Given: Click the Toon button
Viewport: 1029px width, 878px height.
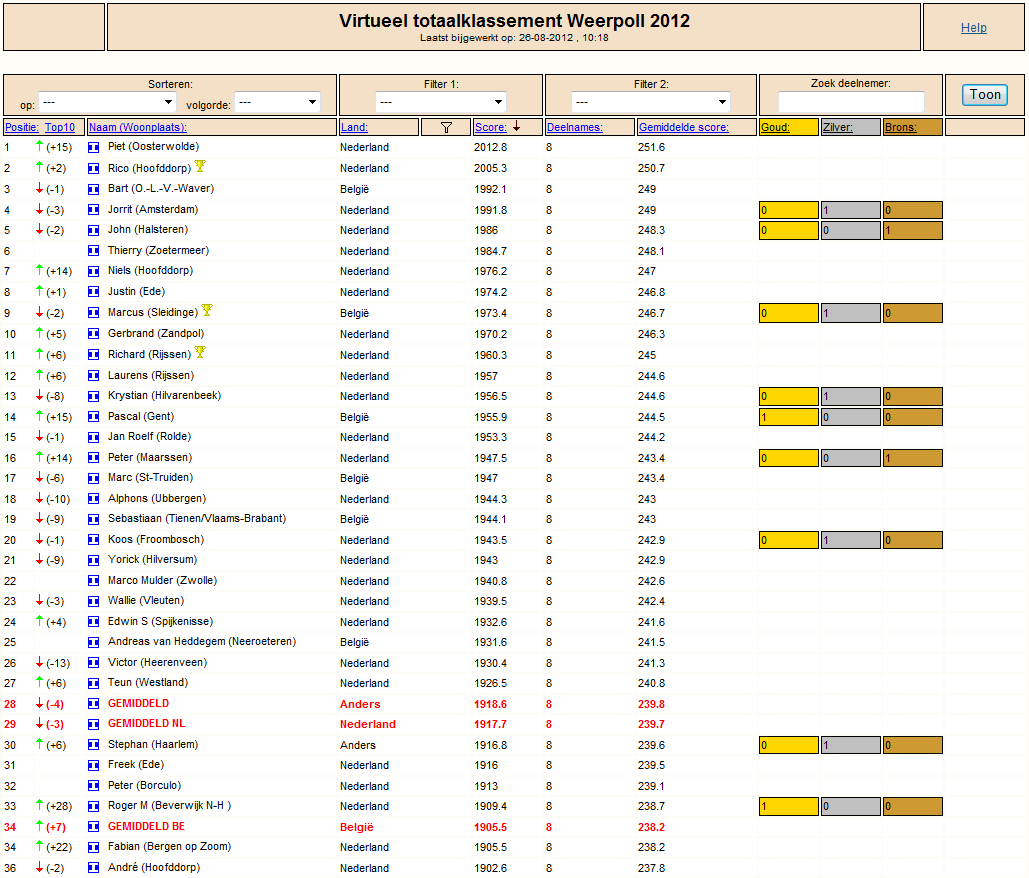Looking at the screenshot, I should point(985,94).
